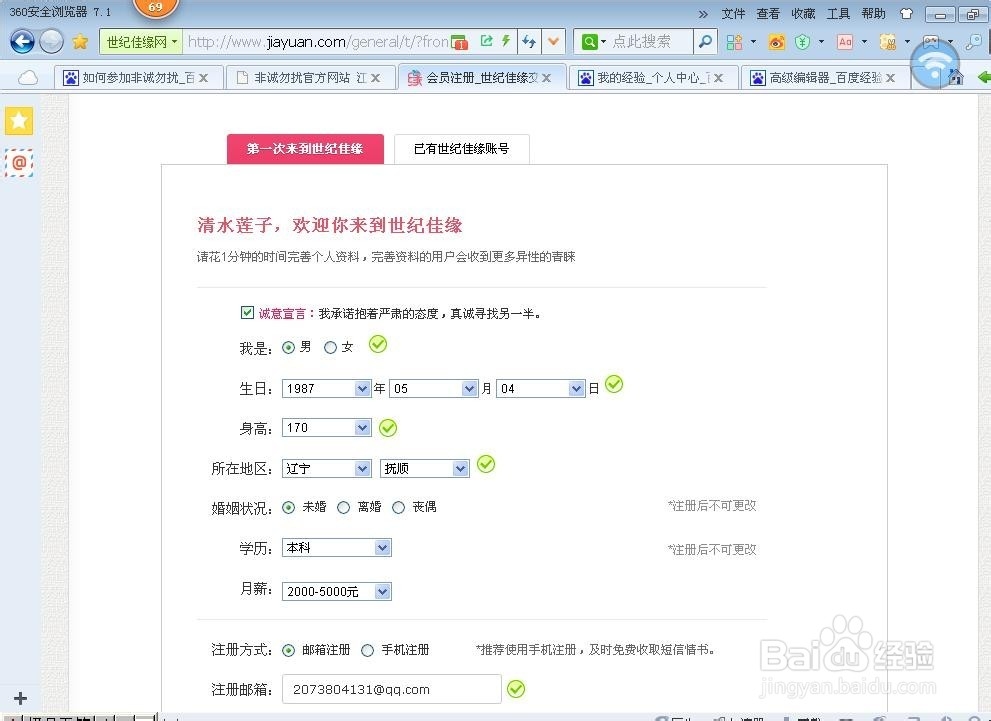This screenshot has width=991, height=721.
Task: Click the blue refresh arrows icon
Action: pos(529,42)
